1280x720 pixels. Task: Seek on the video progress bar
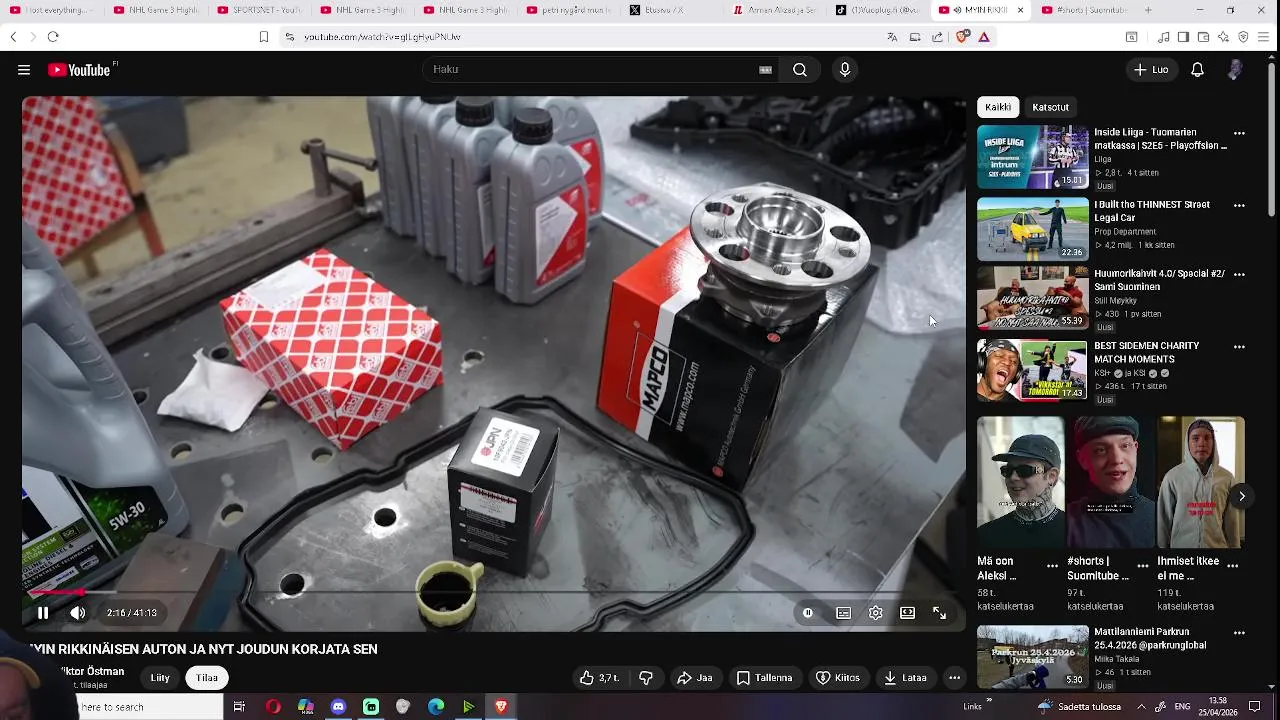[x=494, y=593]
